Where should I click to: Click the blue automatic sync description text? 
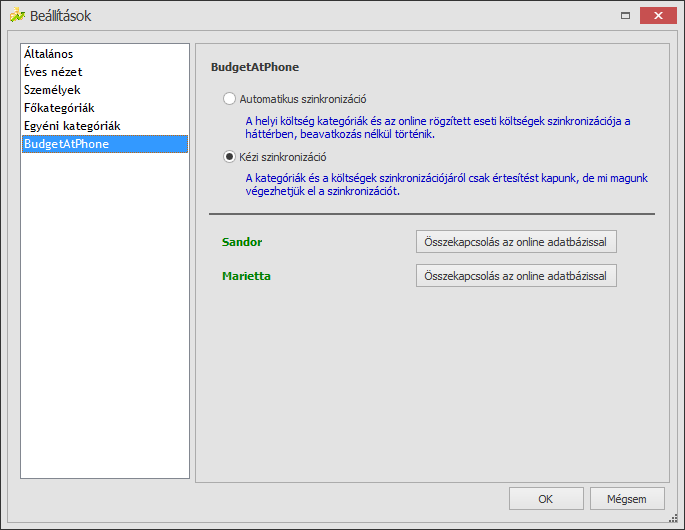click(x=438, y=127)
